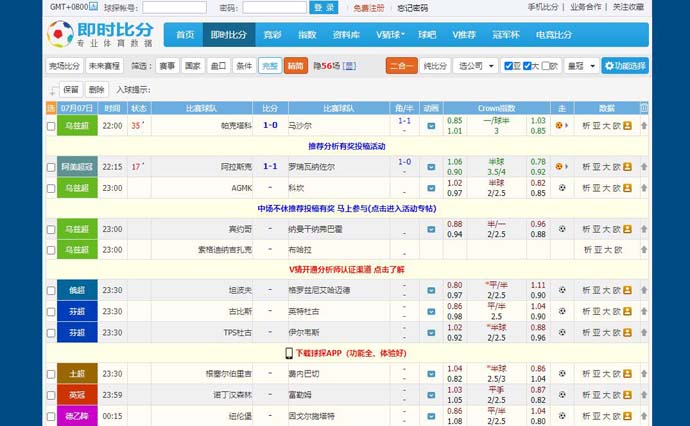
Task: Check the box for the 英冠 23:59 match
Action: click(51, 395)
